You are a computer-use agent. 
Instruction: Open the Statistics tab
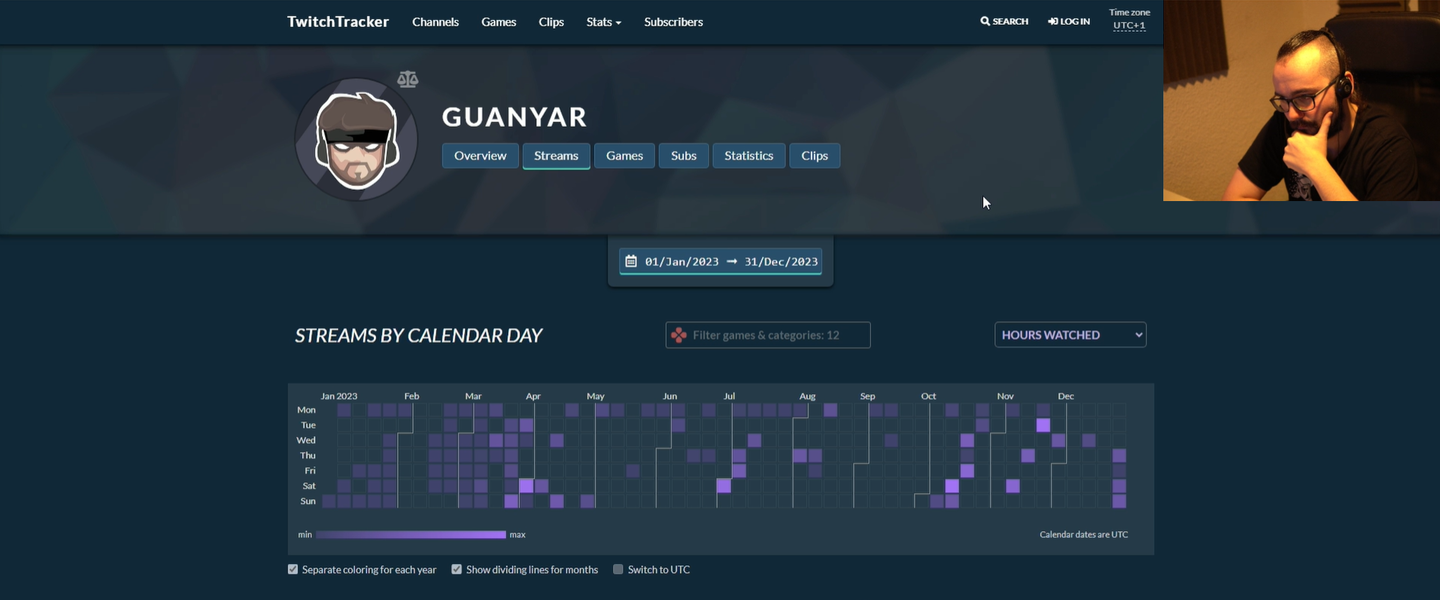[x=749, y=155]
